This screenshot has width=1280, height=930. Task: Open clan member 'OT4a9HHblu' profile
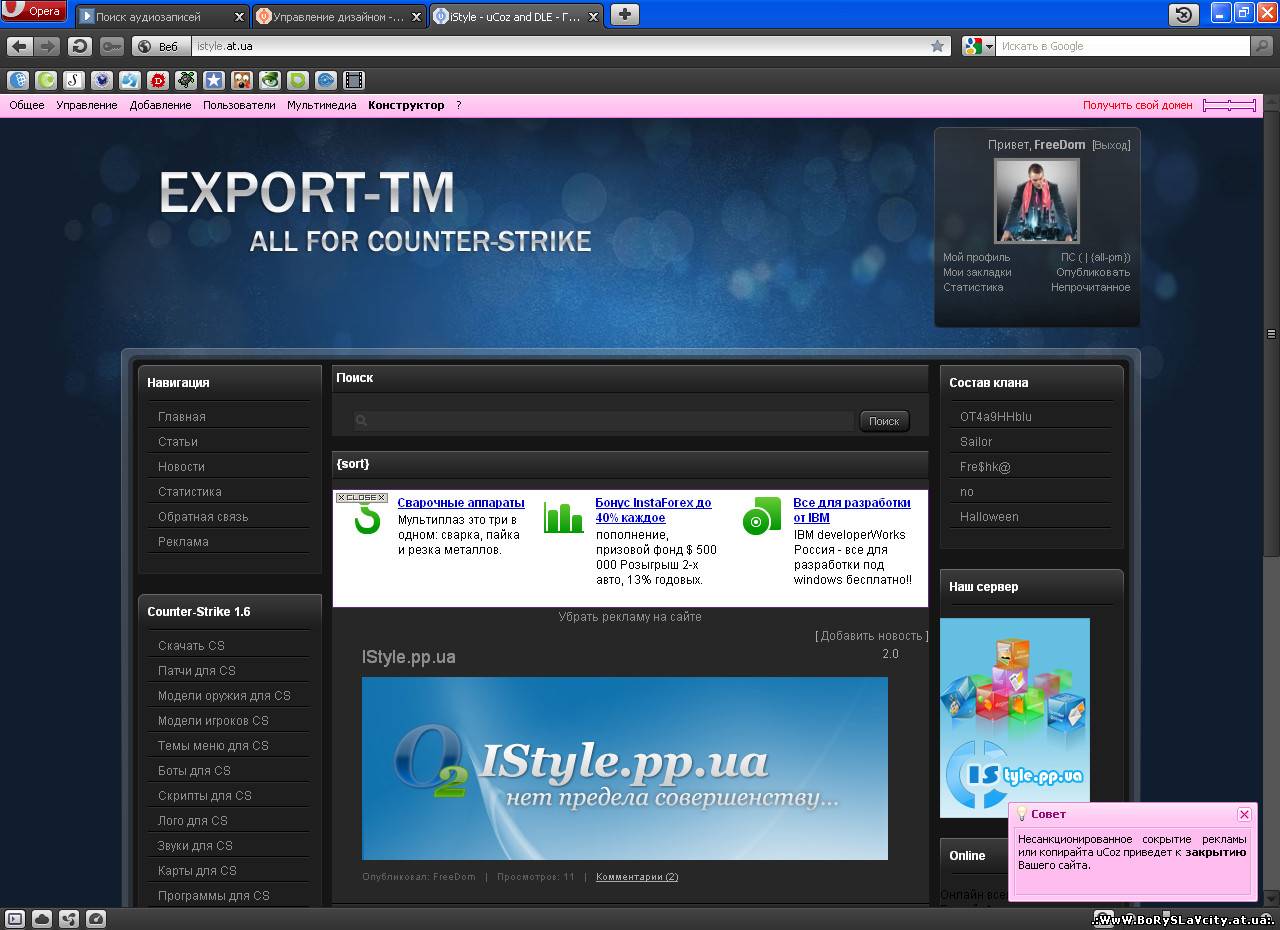(996, 417)
